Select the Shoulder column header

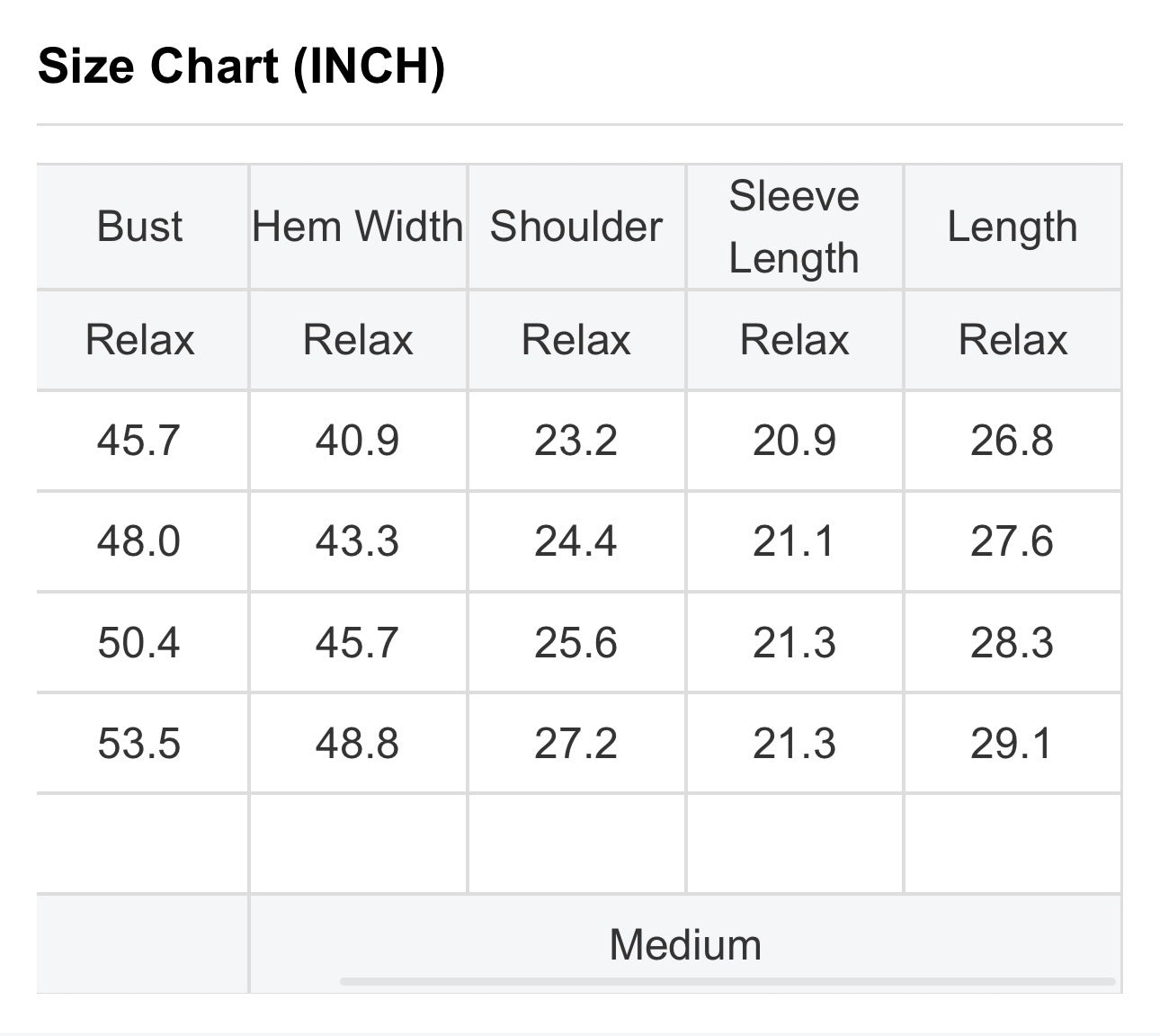576,227
